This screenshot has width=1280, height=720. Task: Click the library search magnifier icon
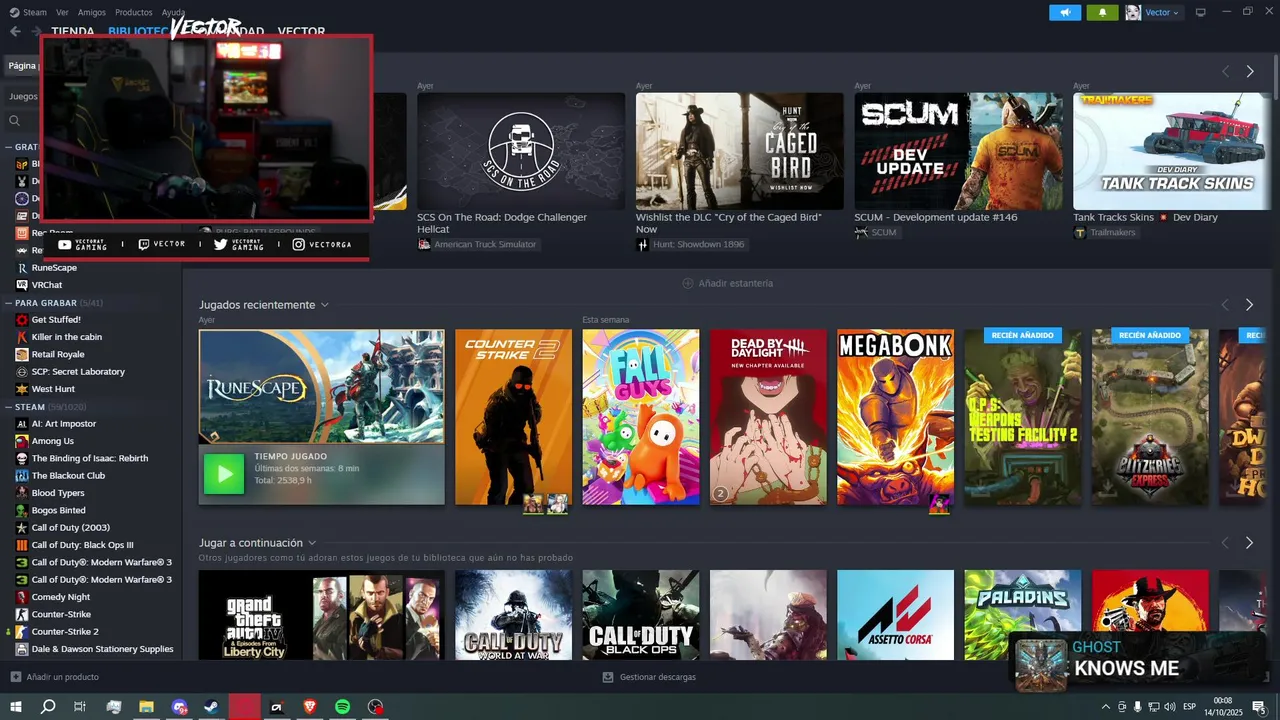click(x=15, y=120)
